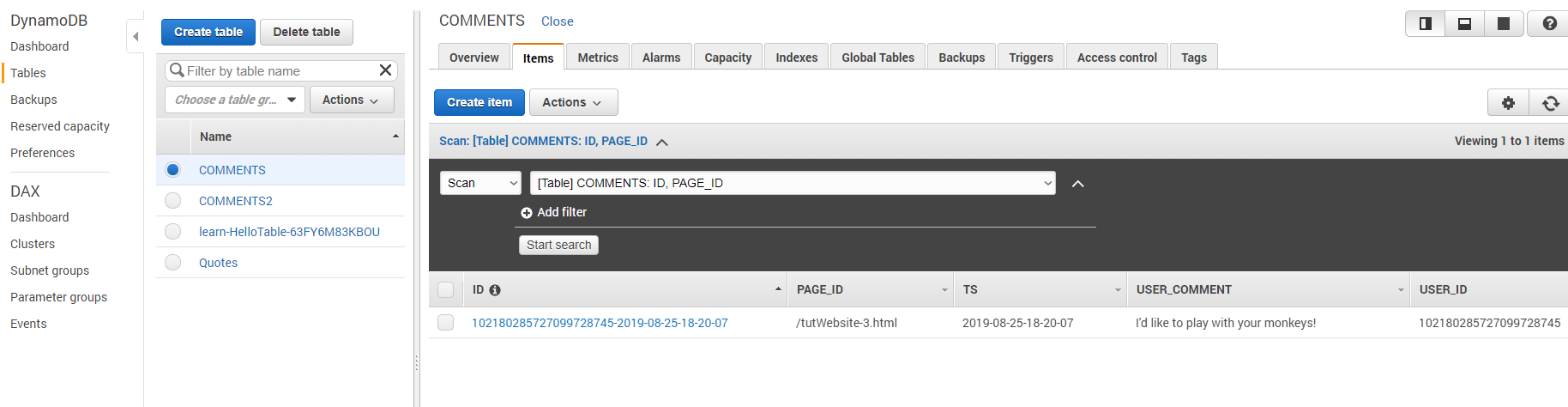Click the Close link next to COMMENTS
Screen dimensions: 1568x407
point(558,21)
